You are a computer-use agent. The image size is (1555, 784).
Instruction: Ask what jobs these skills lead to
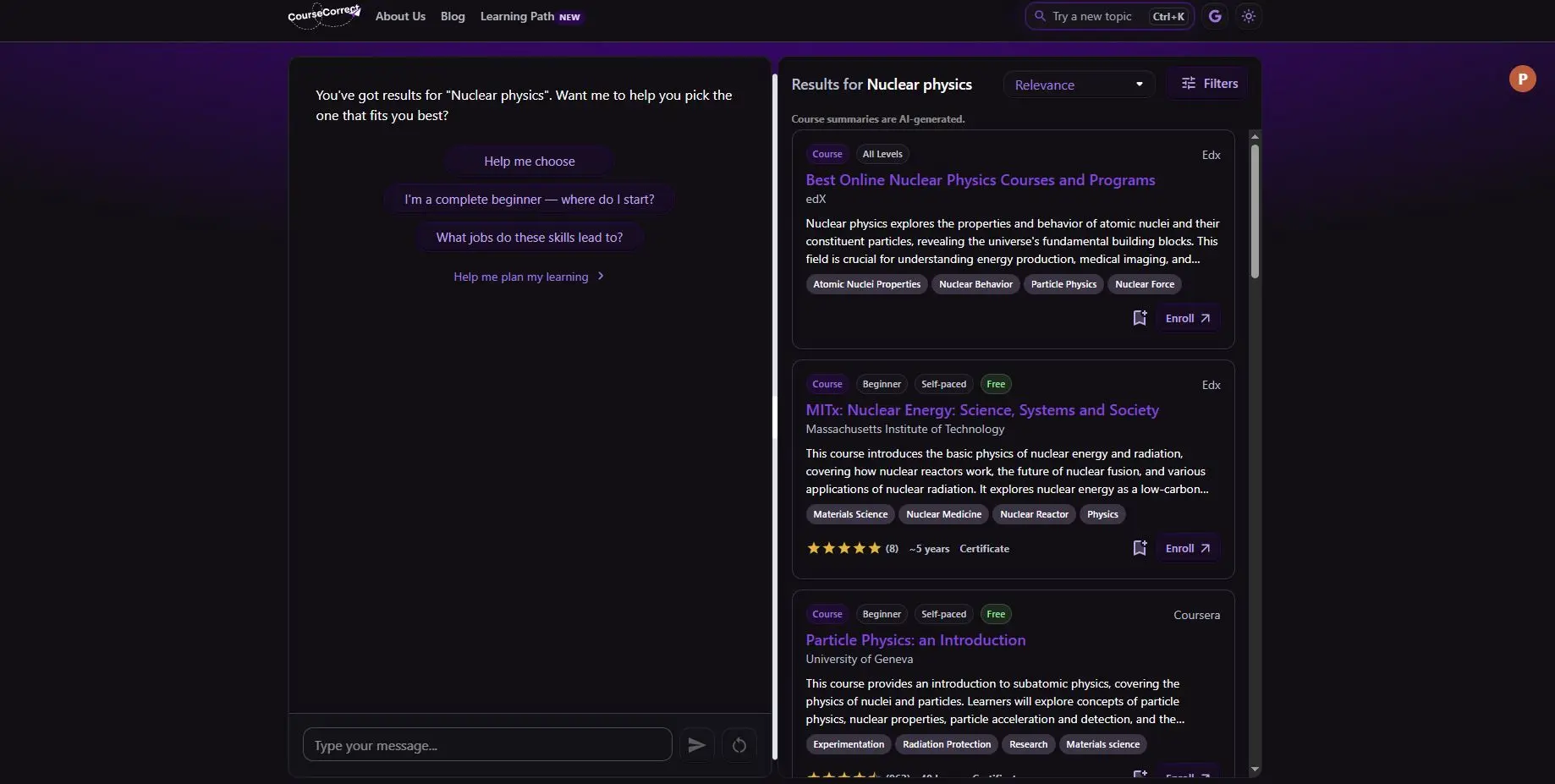coord(530,238)
